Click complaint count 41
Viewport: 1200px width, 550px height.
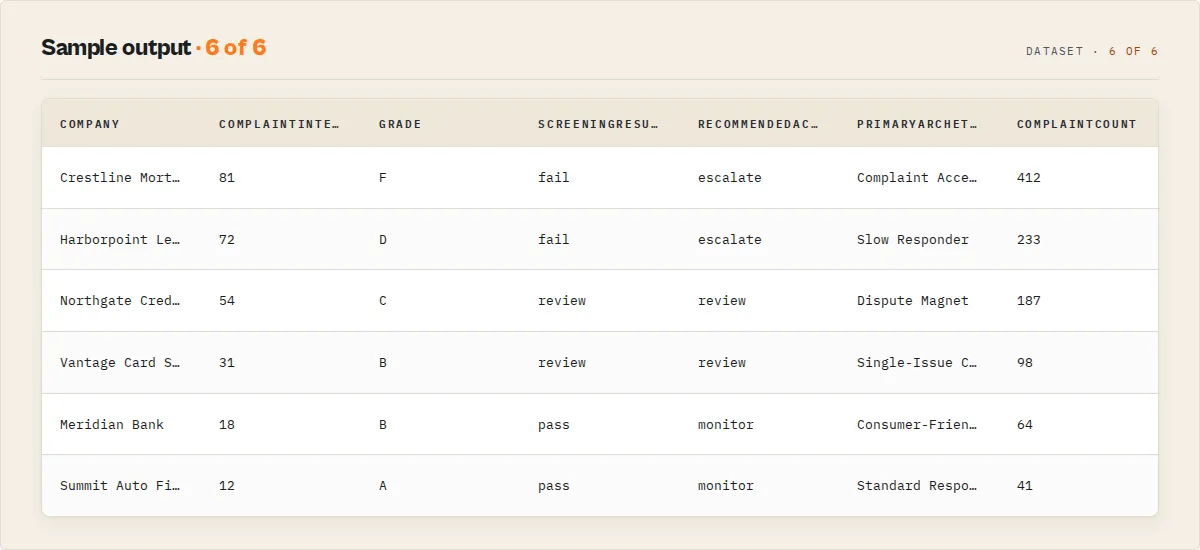point(1025,486)
